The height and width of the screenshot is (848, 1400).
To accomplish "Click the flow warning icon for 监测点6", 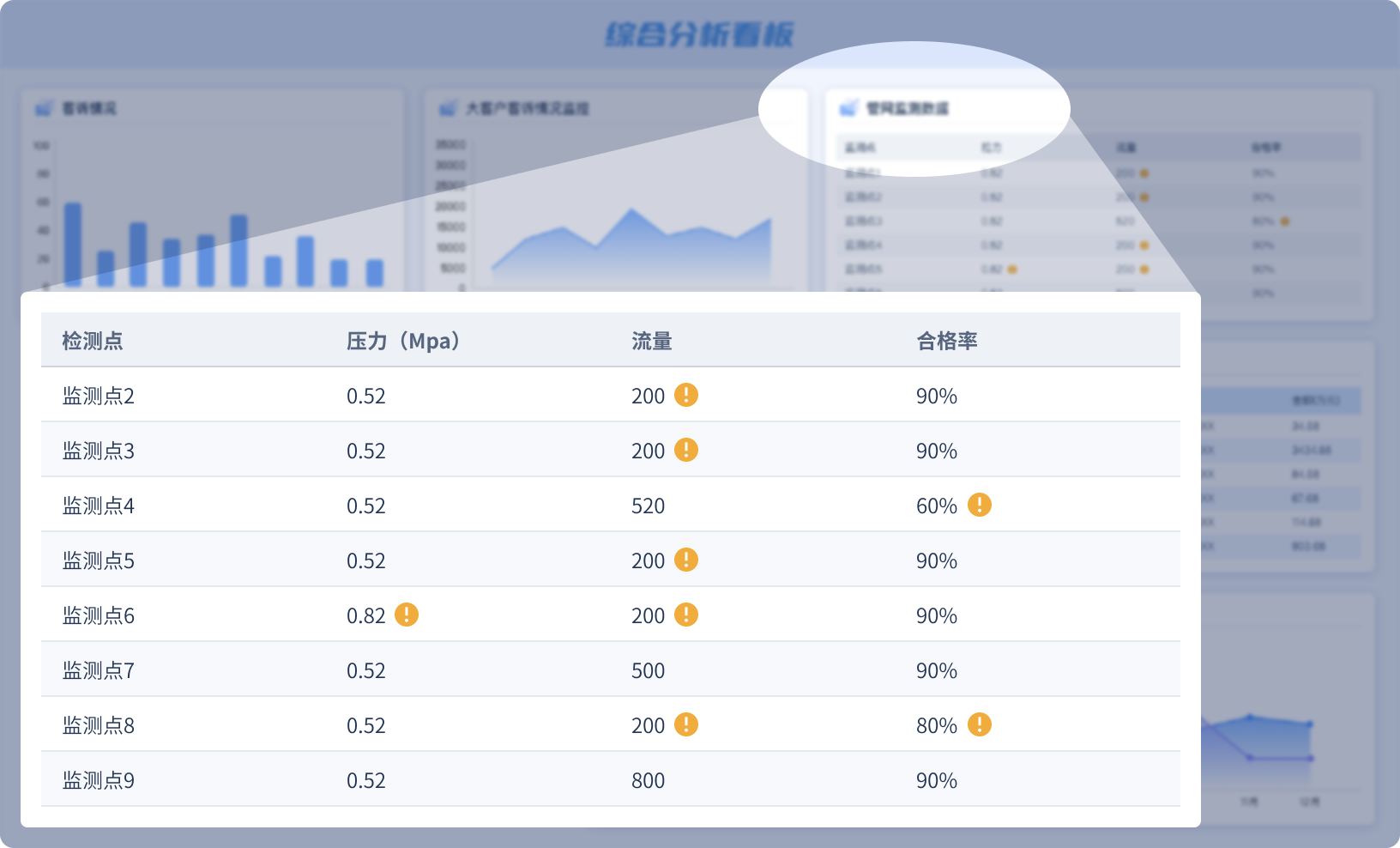I will point(685,615).
